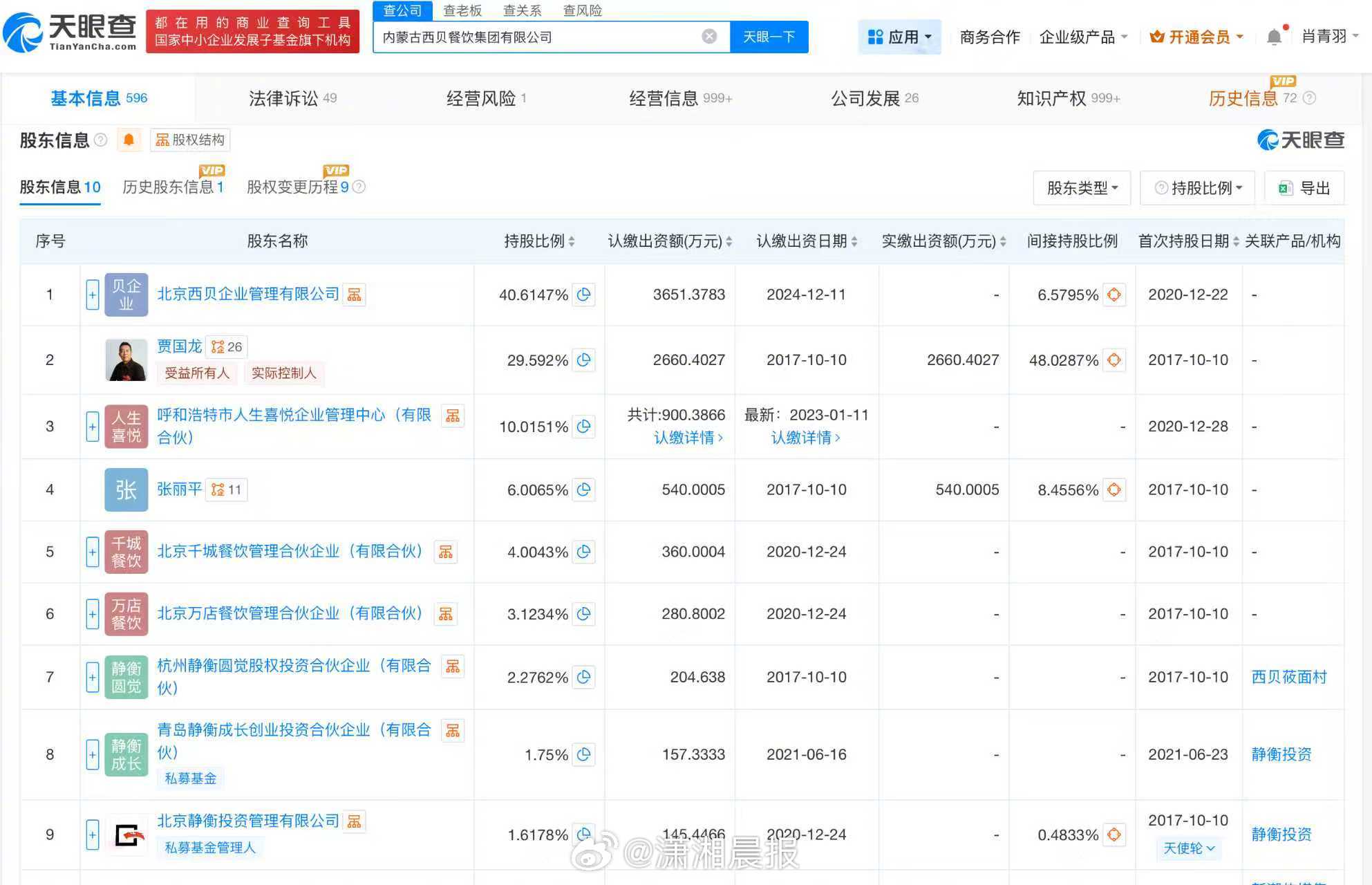Open equity chart icon for 北京西贝企业管理有限公司
The height and width of the screenshot is (885, 1372).
click(x=355, y=295)
